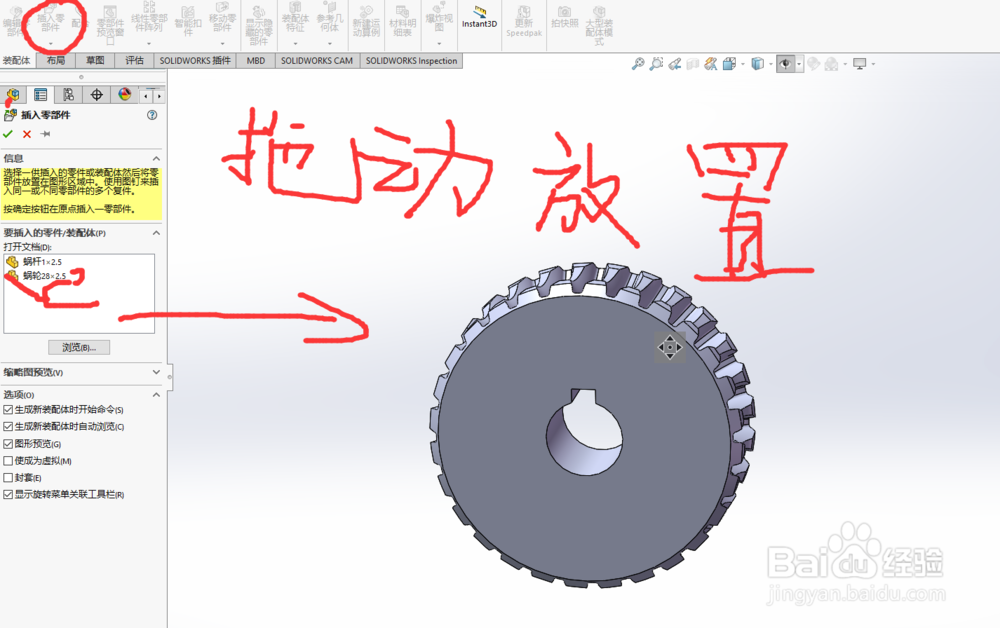The width and height of the screenshot is (1000, 628).
Task: Click the Zoom to Area icon
Action: [656, 64]
